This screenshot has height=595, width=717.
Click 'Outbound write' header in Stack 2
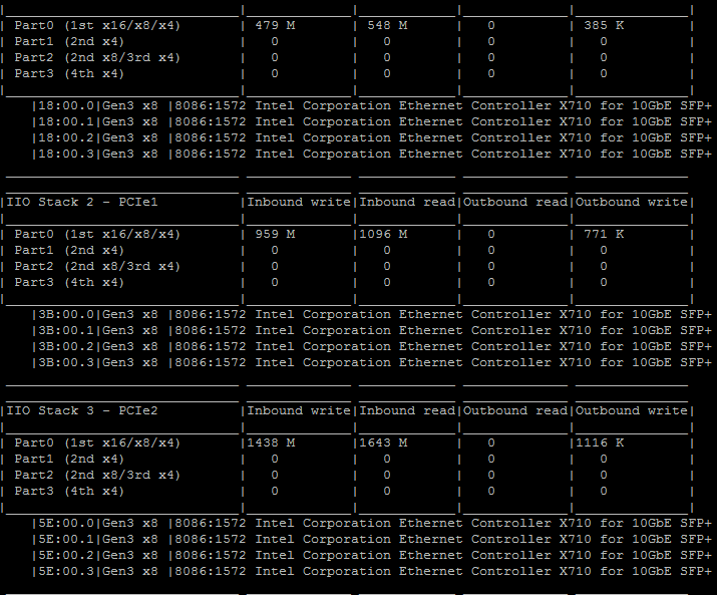click(x=631, y=202)
